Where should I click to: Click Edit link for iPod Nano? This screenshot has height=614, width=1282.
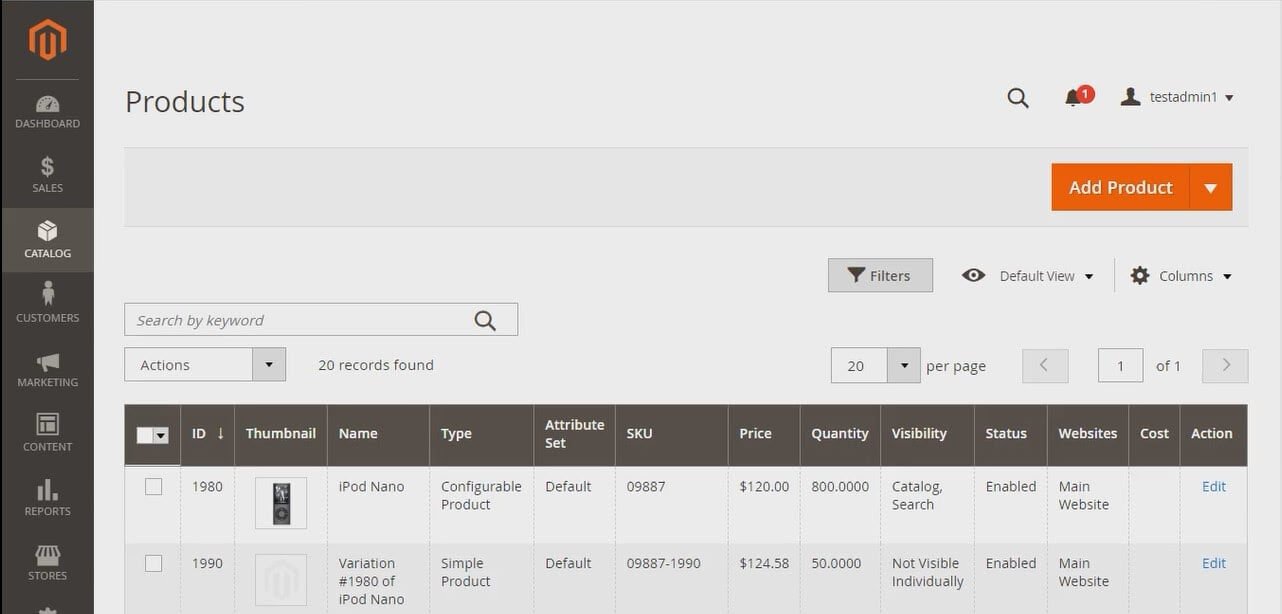click(1213, 487)
